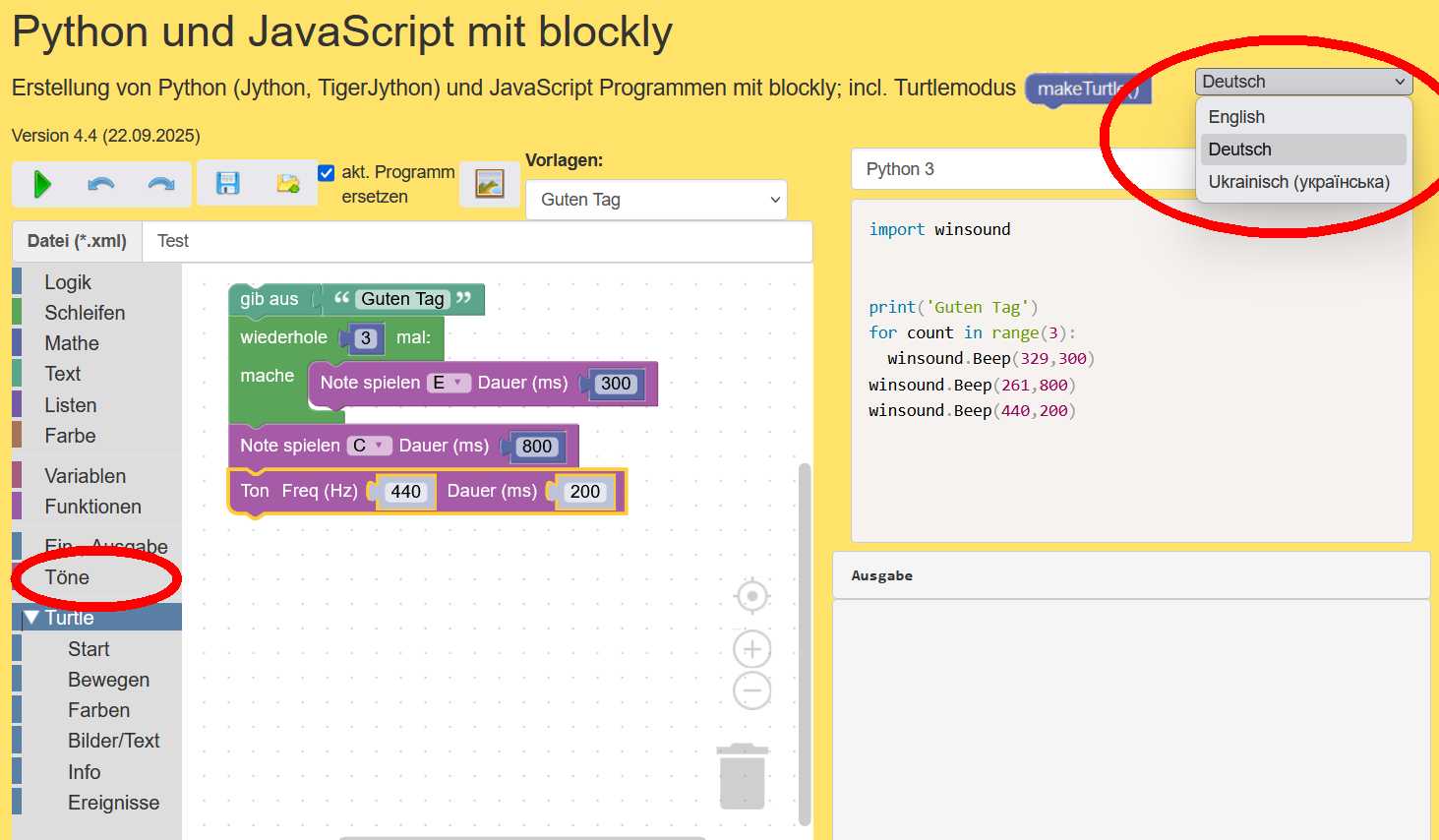
Task: Open a file with the folder icon
Action: point(287,184)
